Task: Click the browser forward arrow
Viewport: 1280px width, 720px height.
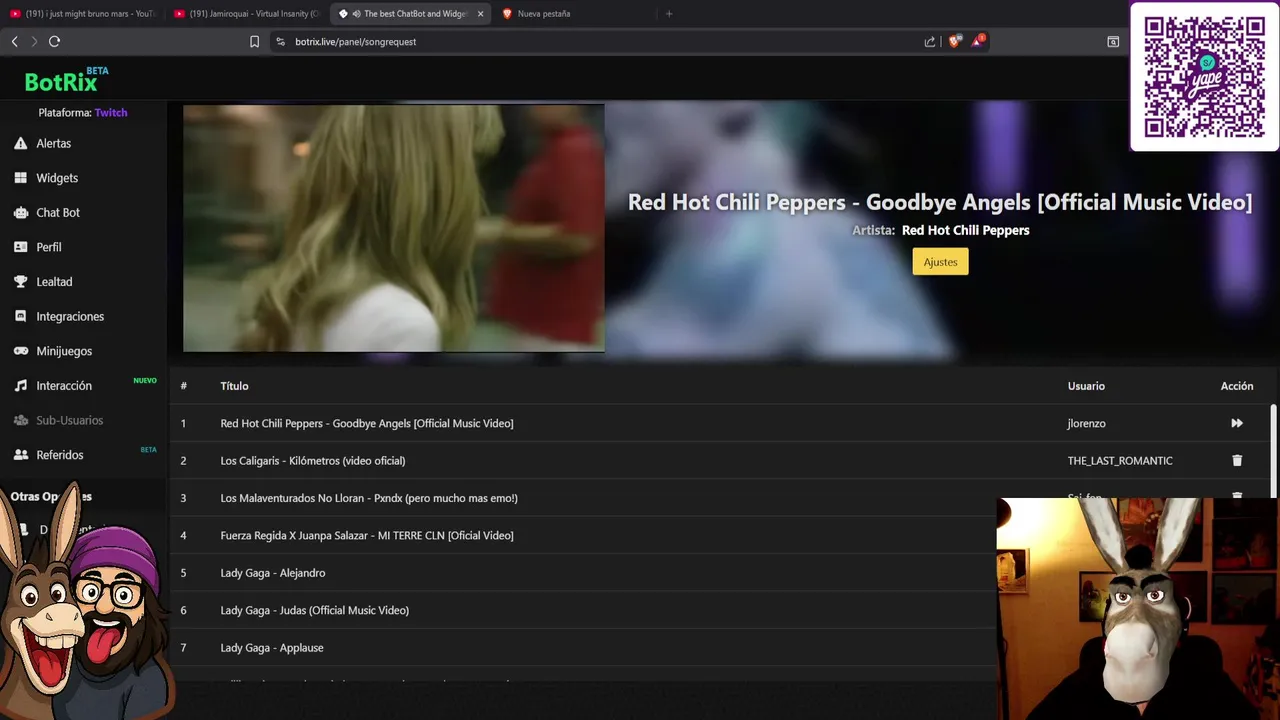Action: tap(34, 41)
